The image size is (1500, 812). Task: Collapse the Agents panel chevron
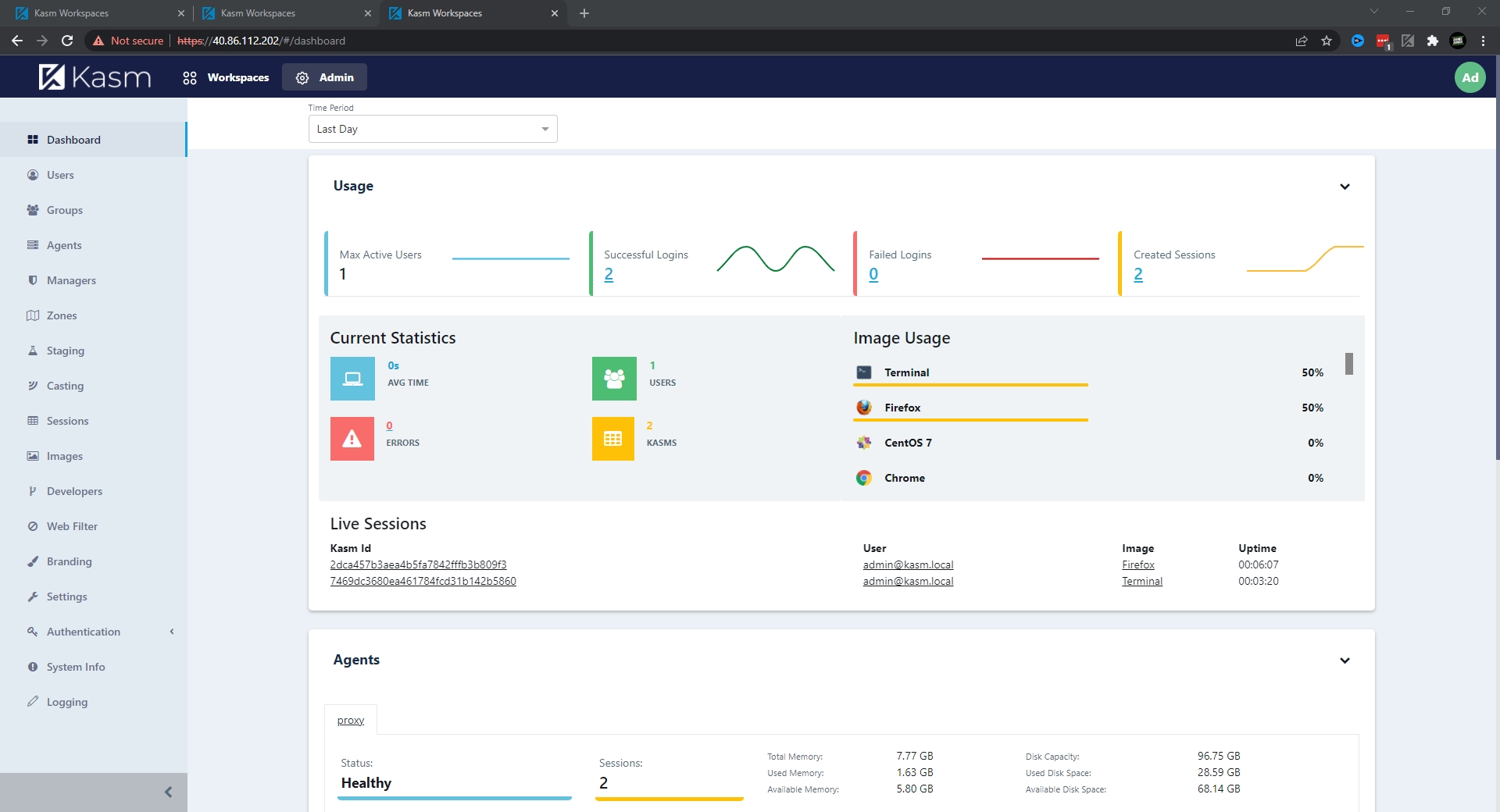pyautogui.click(x=1345, y=661)
